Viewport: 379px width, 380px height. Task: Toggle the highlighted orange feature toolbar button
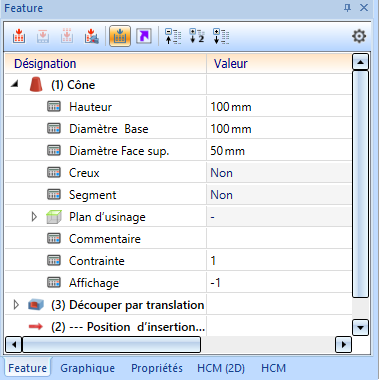[x=120, y=36]
